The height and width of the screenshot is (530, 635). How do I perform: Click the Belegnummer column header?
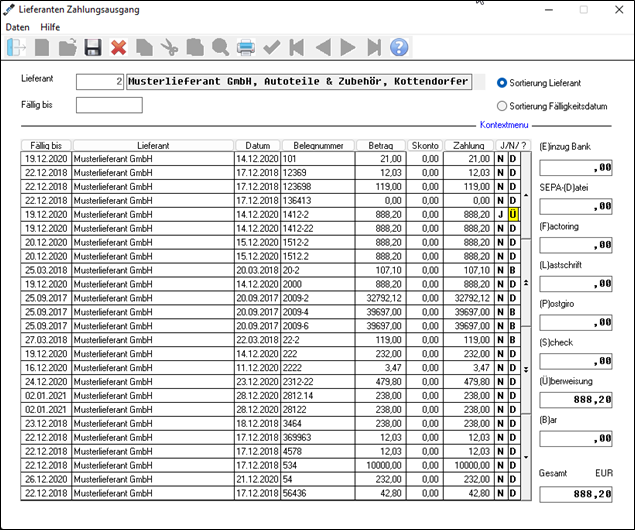[318, 145]
